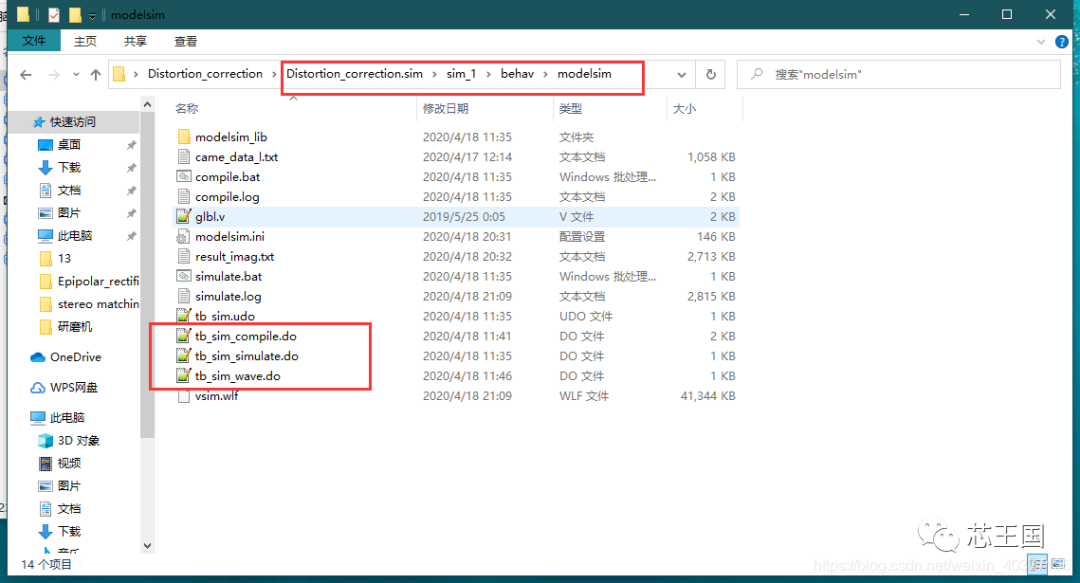Expand chevron after sim_1 in path
The height and width of the screenshot is (583, 1080).
pos(488,74)
